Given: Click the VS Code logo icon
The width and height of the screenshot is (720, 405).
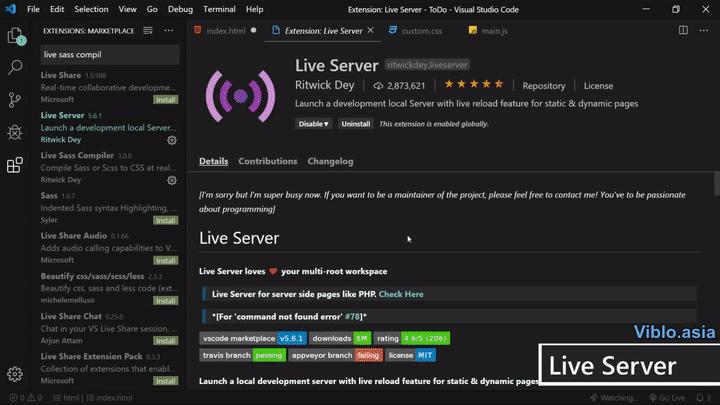Looking at the screenshot, I should coord(10,9).
